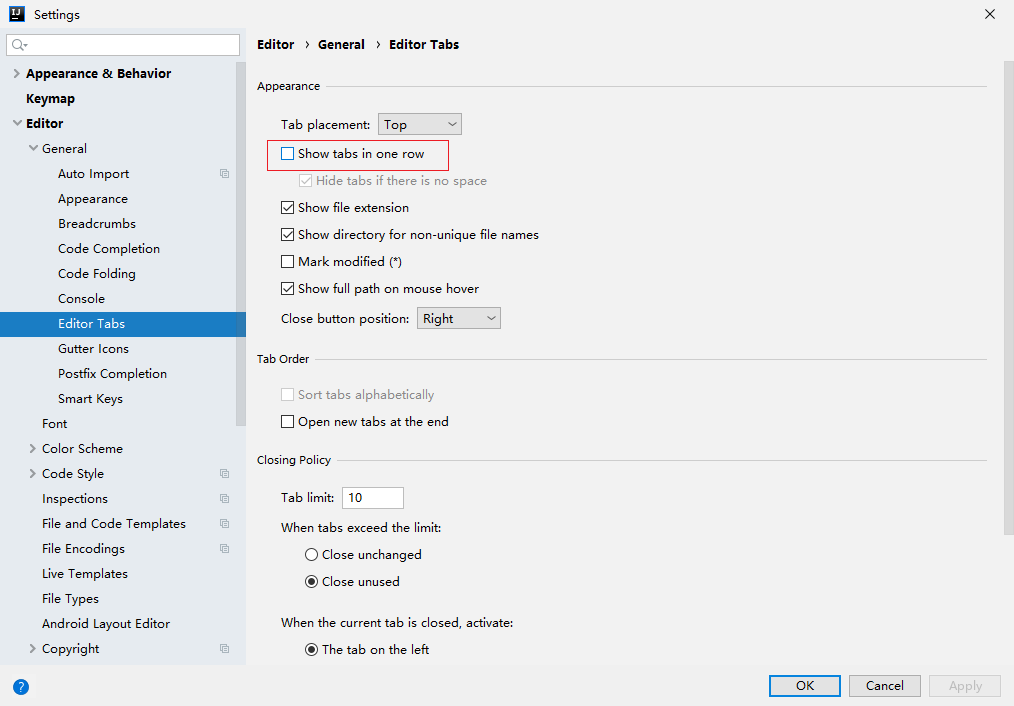The width and height of the screenshot is (1014, 706).
Task: Open Keymap settings
Action: (x=50, y=98)
